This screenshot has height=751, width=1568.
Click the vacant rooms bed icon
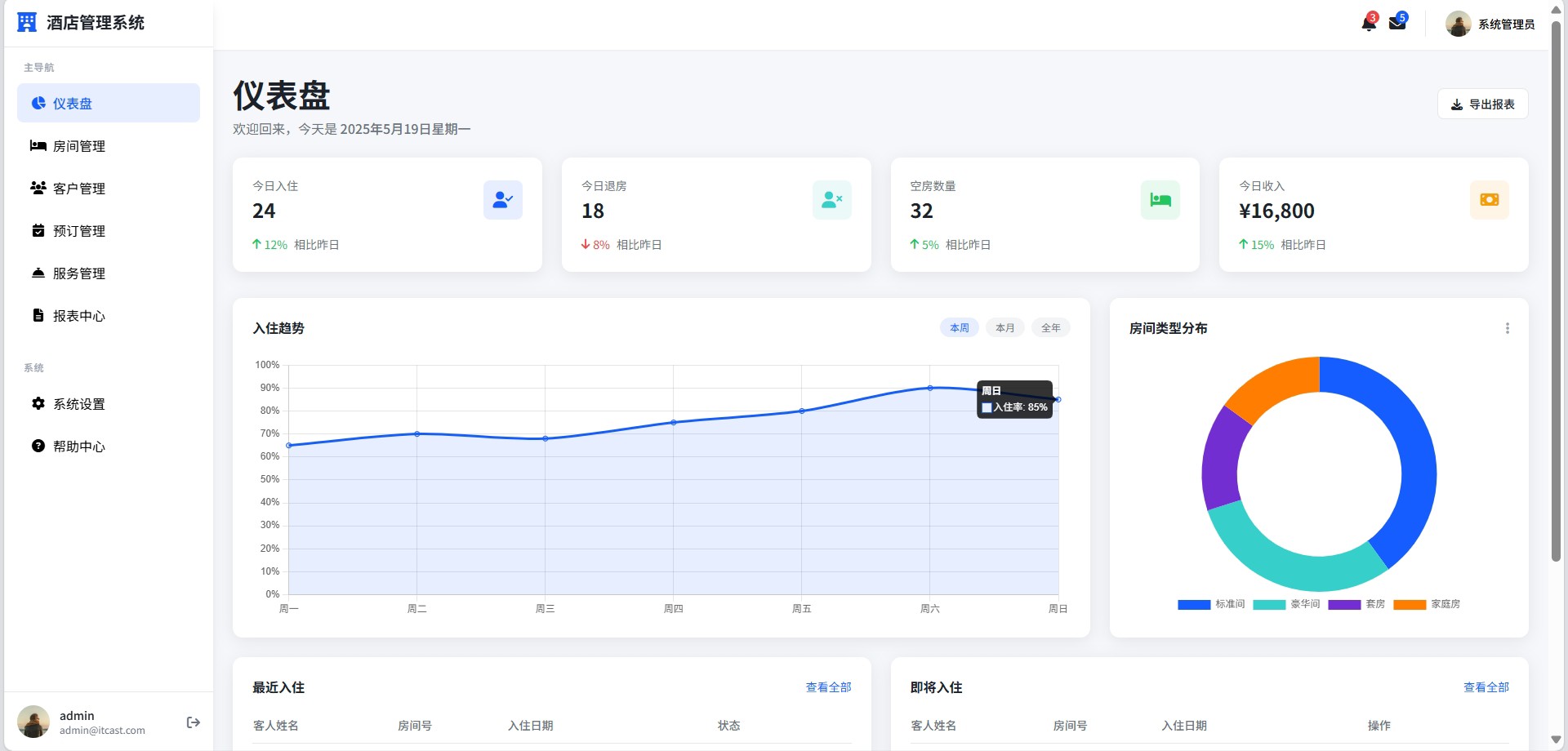click(1160, 200)
